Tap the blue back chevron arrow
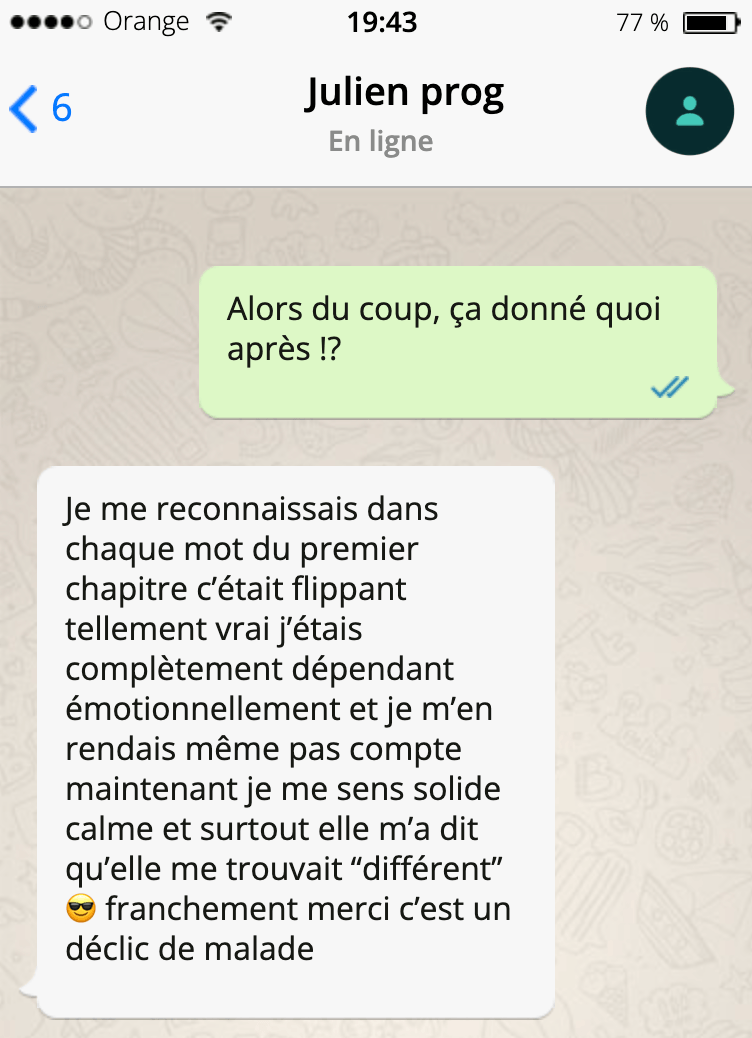Screen dimensions: 752x1038 pyautogui.click(x=23, y=109)
